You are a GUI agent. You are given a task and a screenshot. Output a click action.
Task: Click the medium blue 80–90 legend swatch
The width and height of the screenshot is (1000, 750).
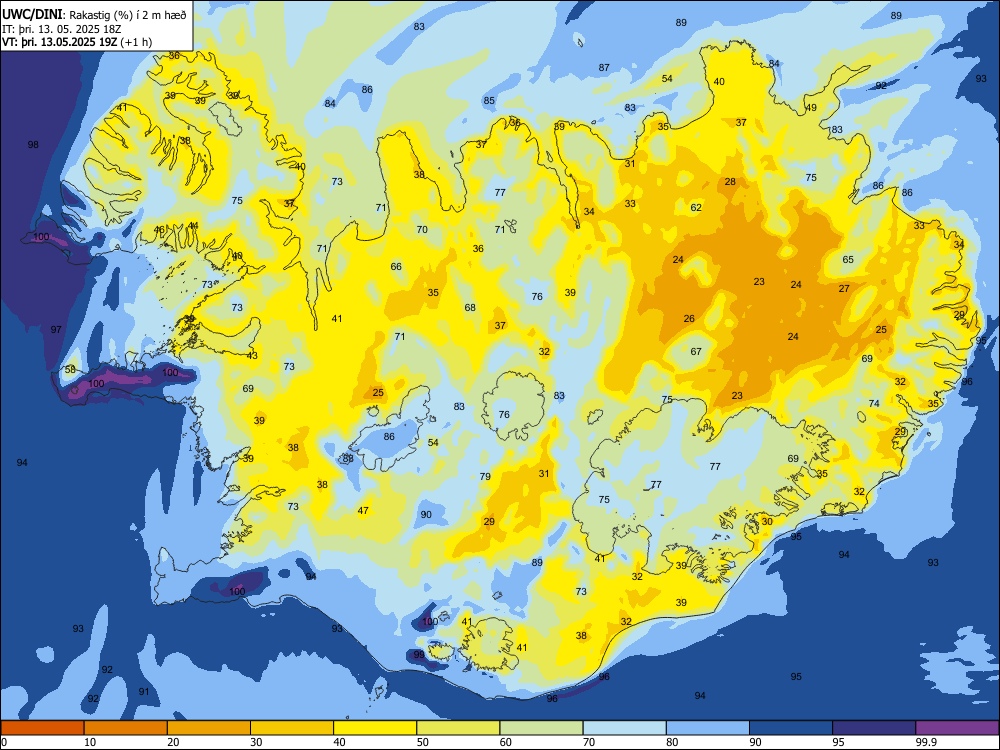click(708, 728)
